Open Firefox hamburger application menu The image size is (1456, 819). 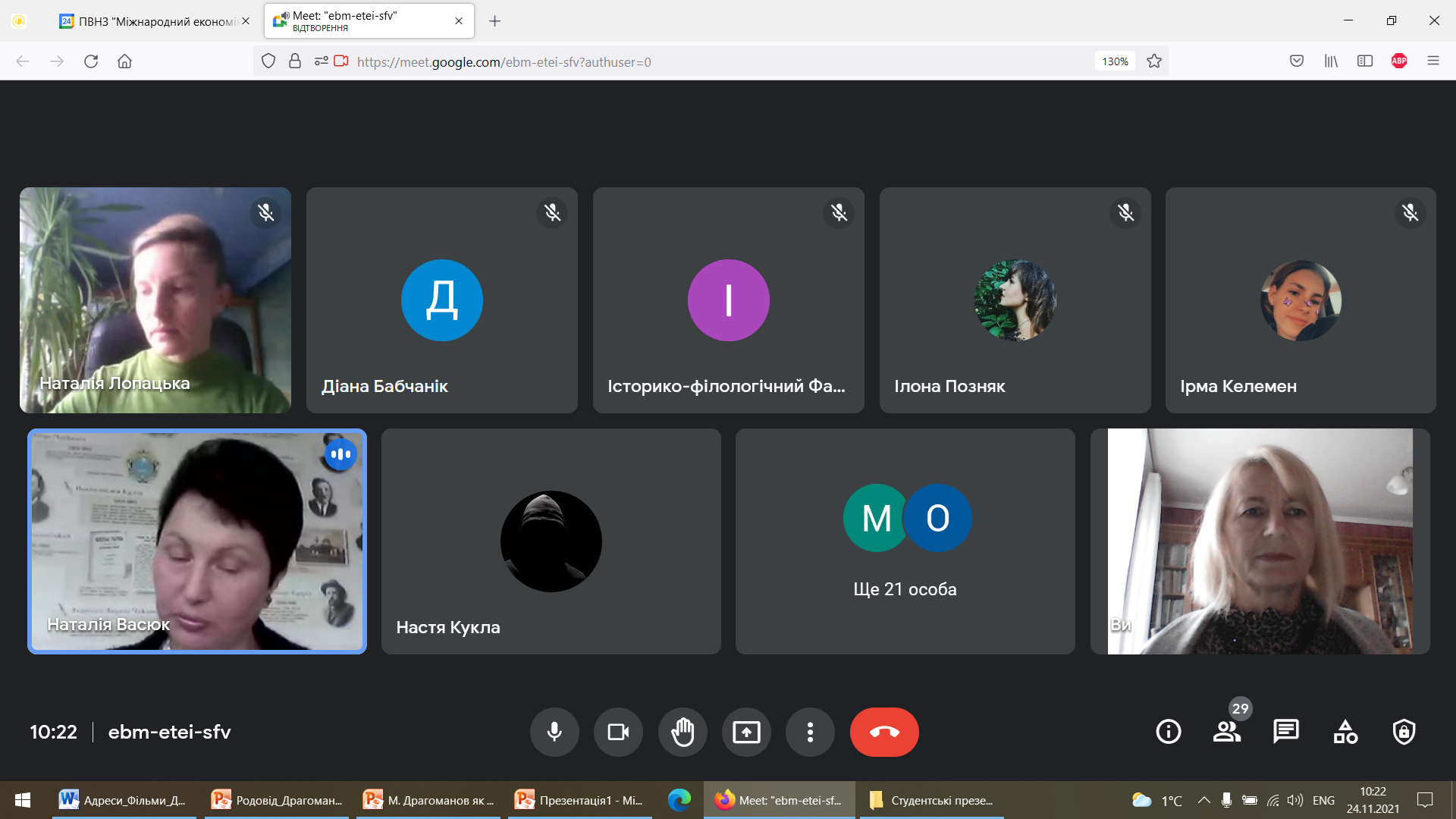pyautogui.click(x=1433, y=61)
